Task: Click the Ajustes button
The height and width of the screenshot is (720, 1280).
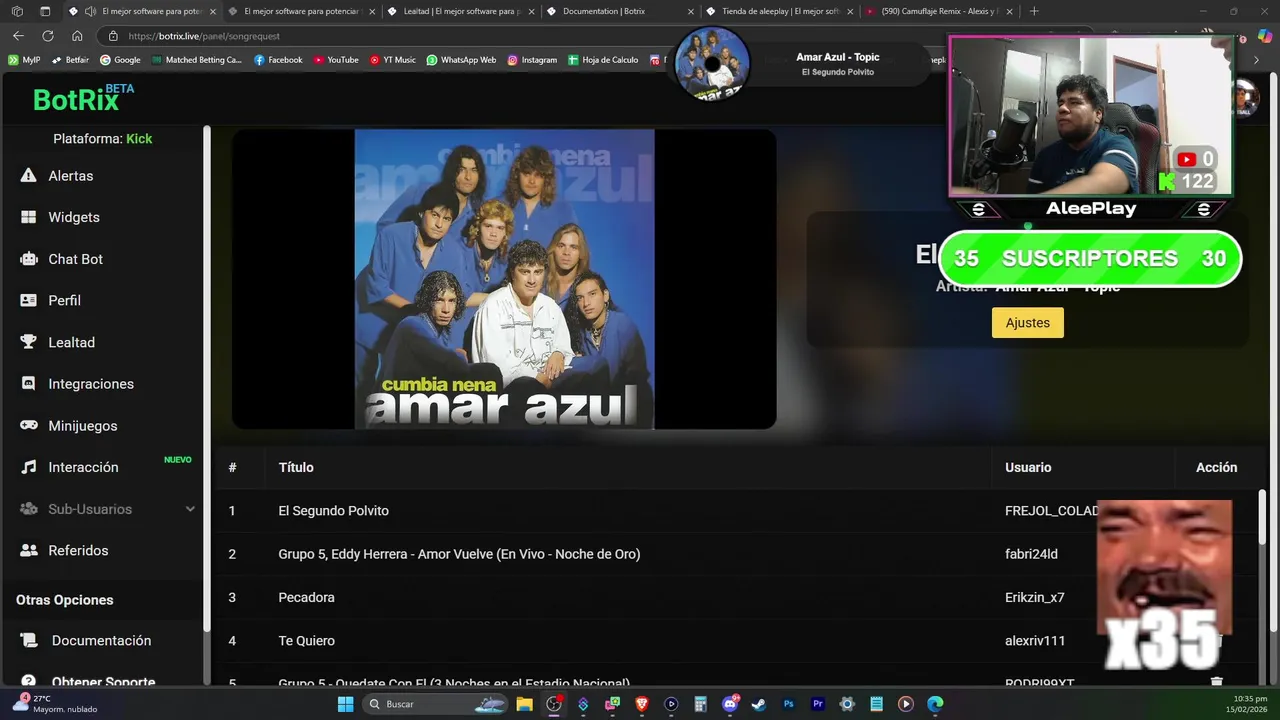Action: click(x=1028, y=323)
